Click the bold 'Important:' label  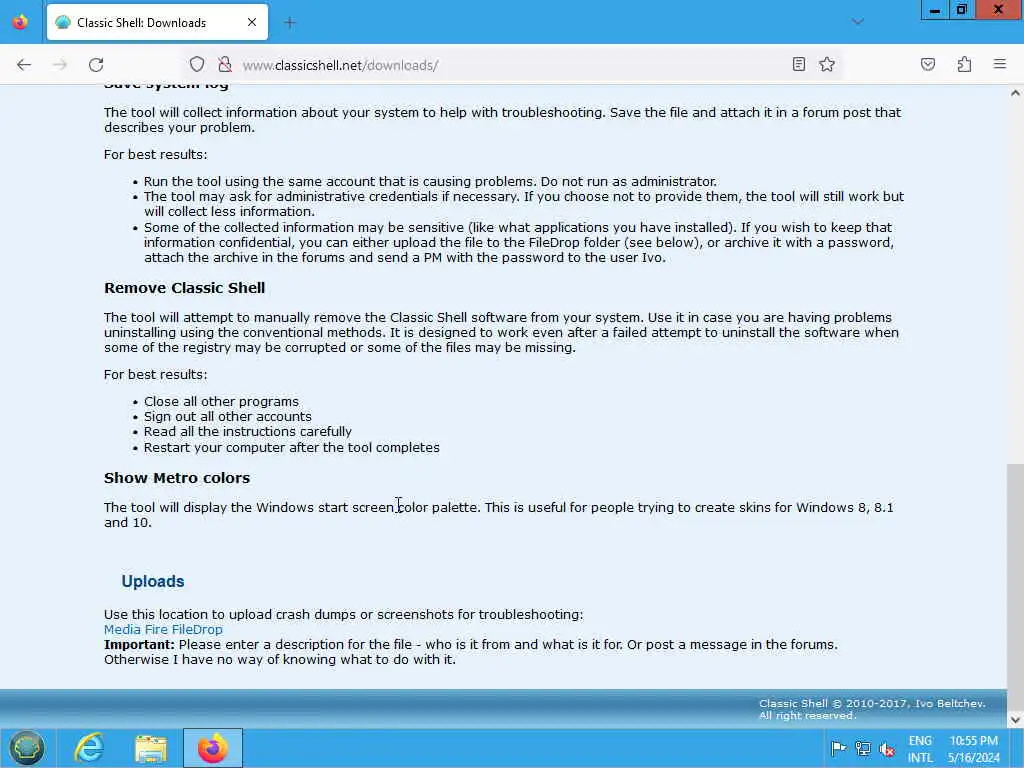point(139,645)
